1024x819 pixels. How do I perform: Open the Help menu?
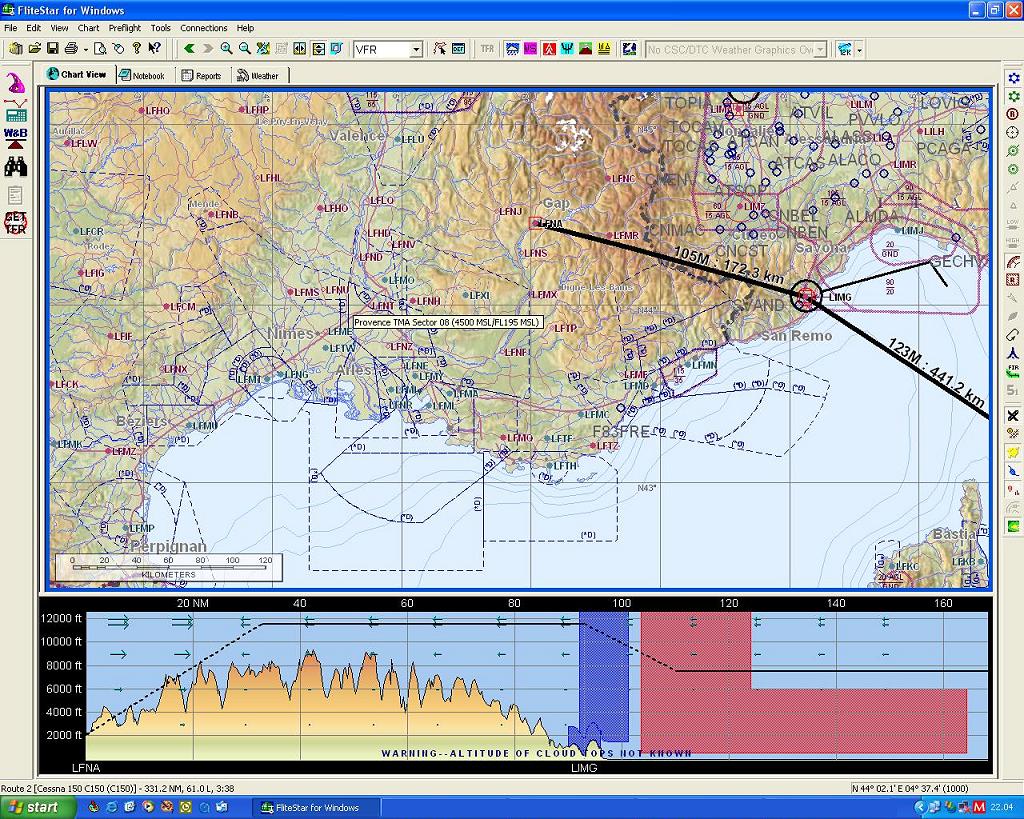pos(246,28)
